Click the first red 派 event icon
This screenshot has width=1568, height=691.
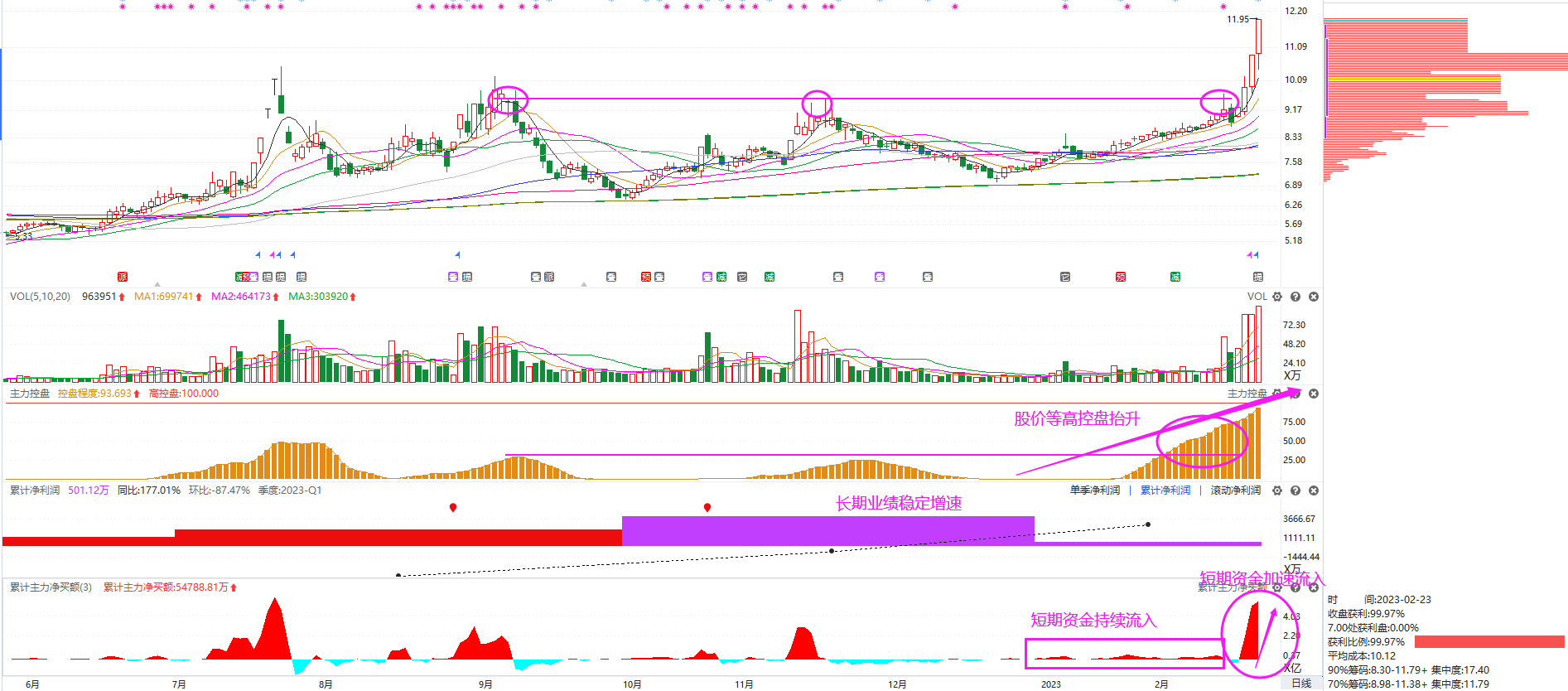pyautogui.click(x=123, y=277)
